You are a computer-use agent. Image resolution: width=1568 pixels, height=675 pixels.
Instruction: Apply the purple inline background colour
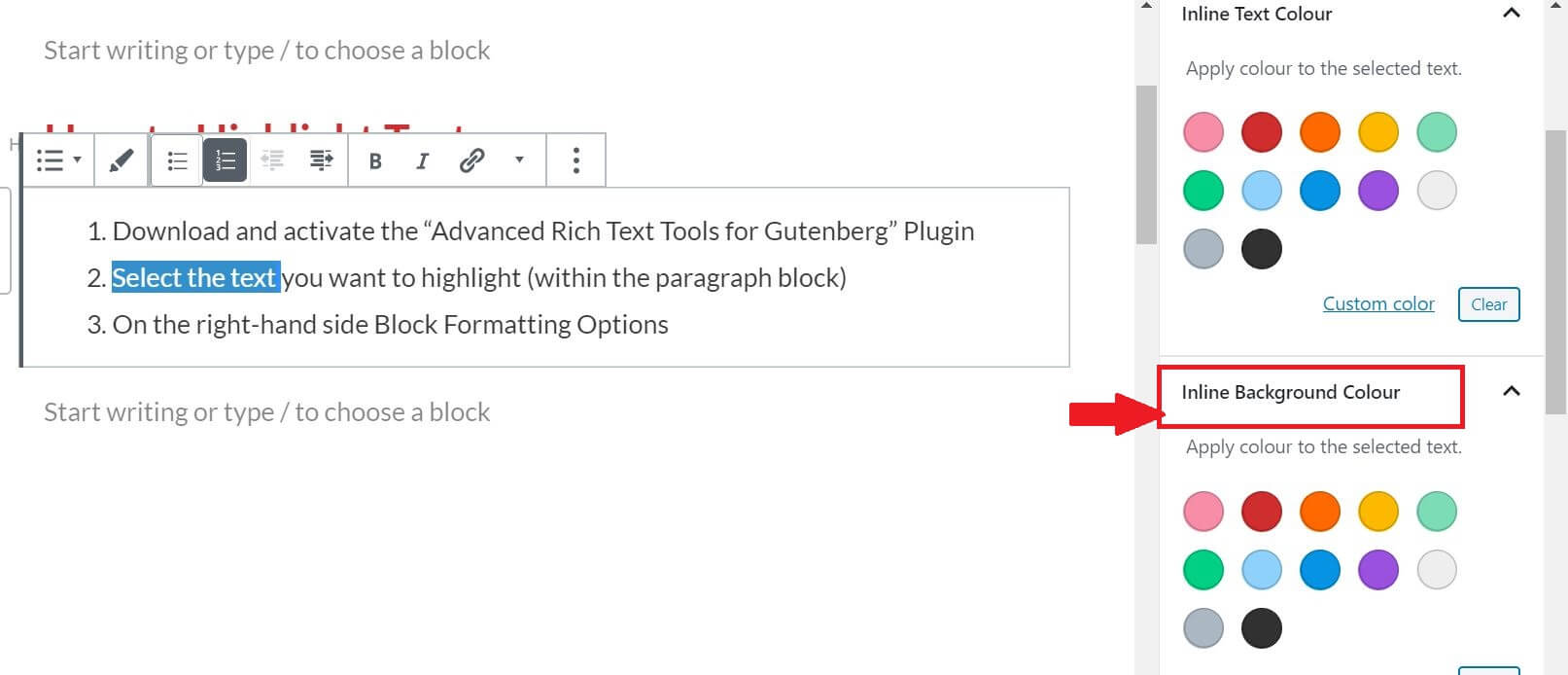pos(1377,569)
